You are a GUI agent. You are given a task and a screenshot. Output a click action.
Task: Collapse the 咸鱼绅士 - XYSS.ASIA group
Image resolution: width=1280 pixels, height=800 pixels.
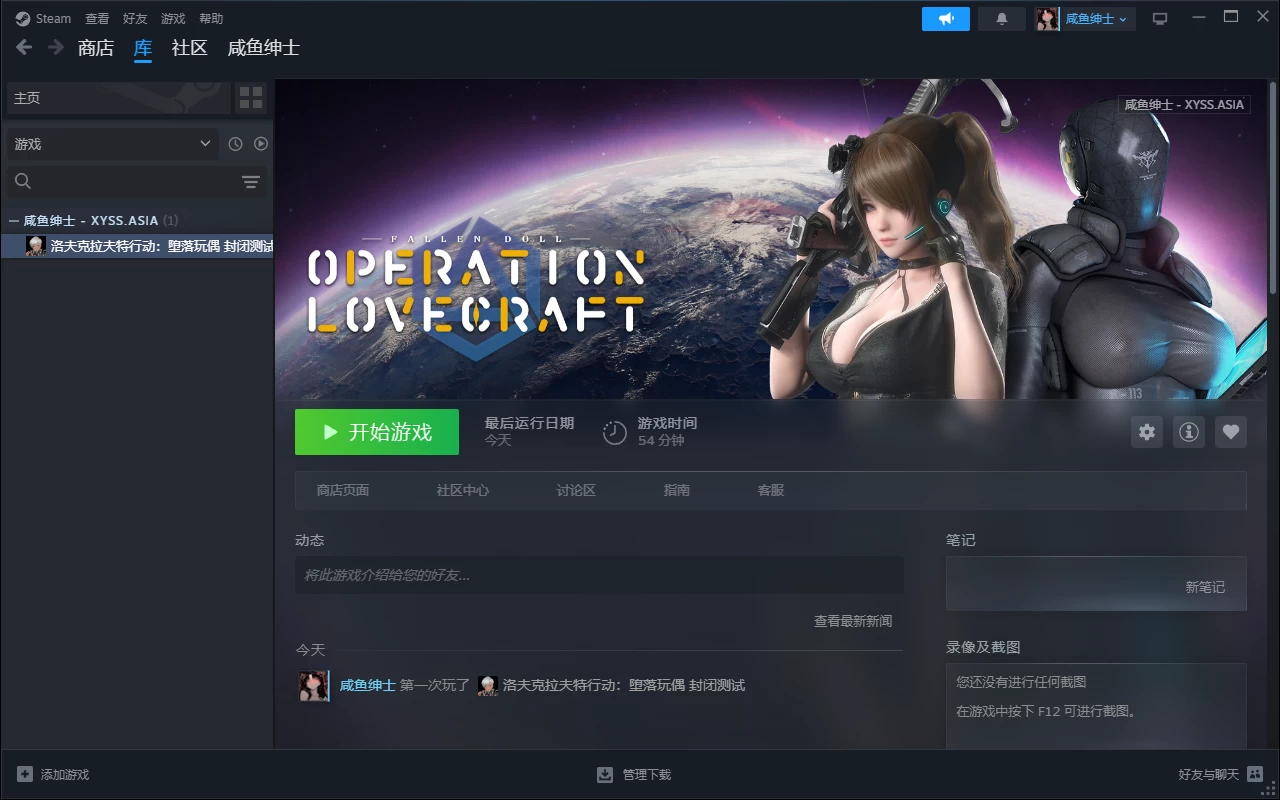click(12, 220)
